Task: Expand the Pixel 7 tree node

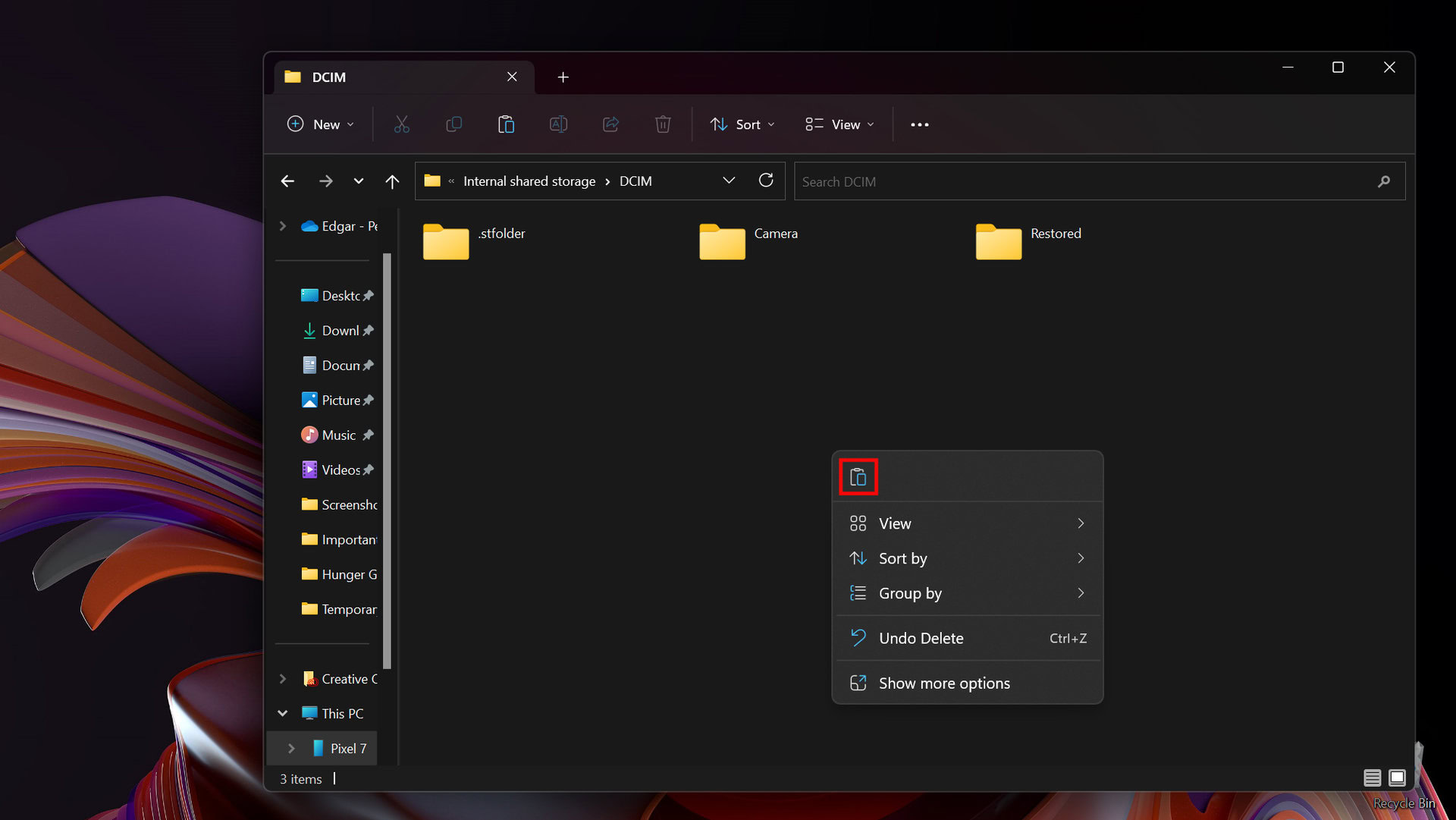Action: (x=291, y=748)
